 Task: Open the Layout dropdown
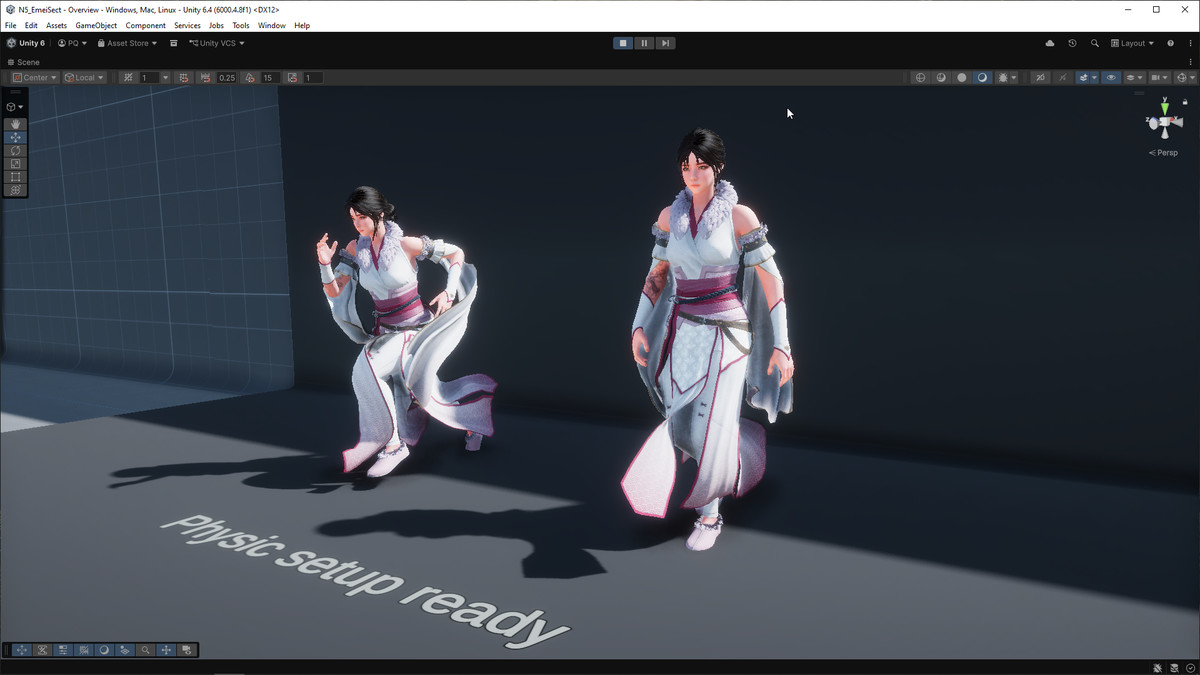[1132, 43]
